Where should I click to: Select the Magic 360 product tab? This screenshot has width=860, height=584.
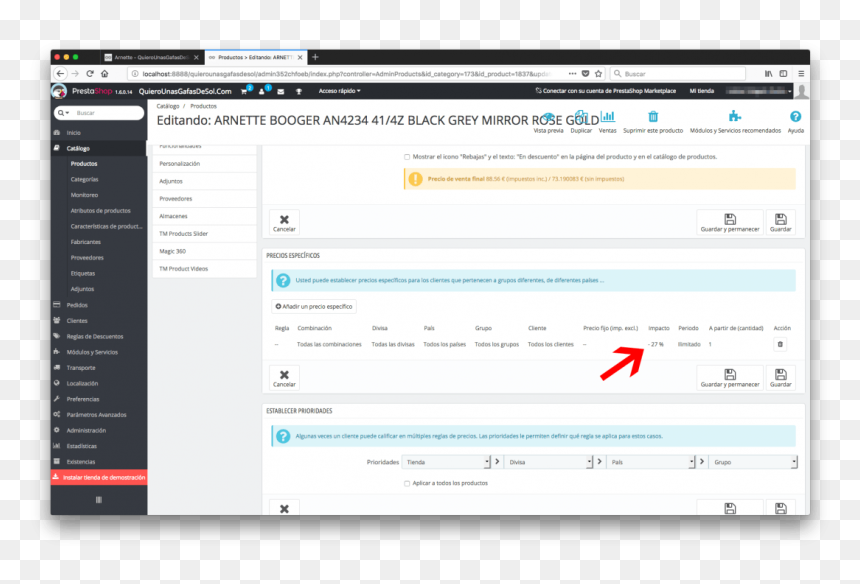click(205, 251)
